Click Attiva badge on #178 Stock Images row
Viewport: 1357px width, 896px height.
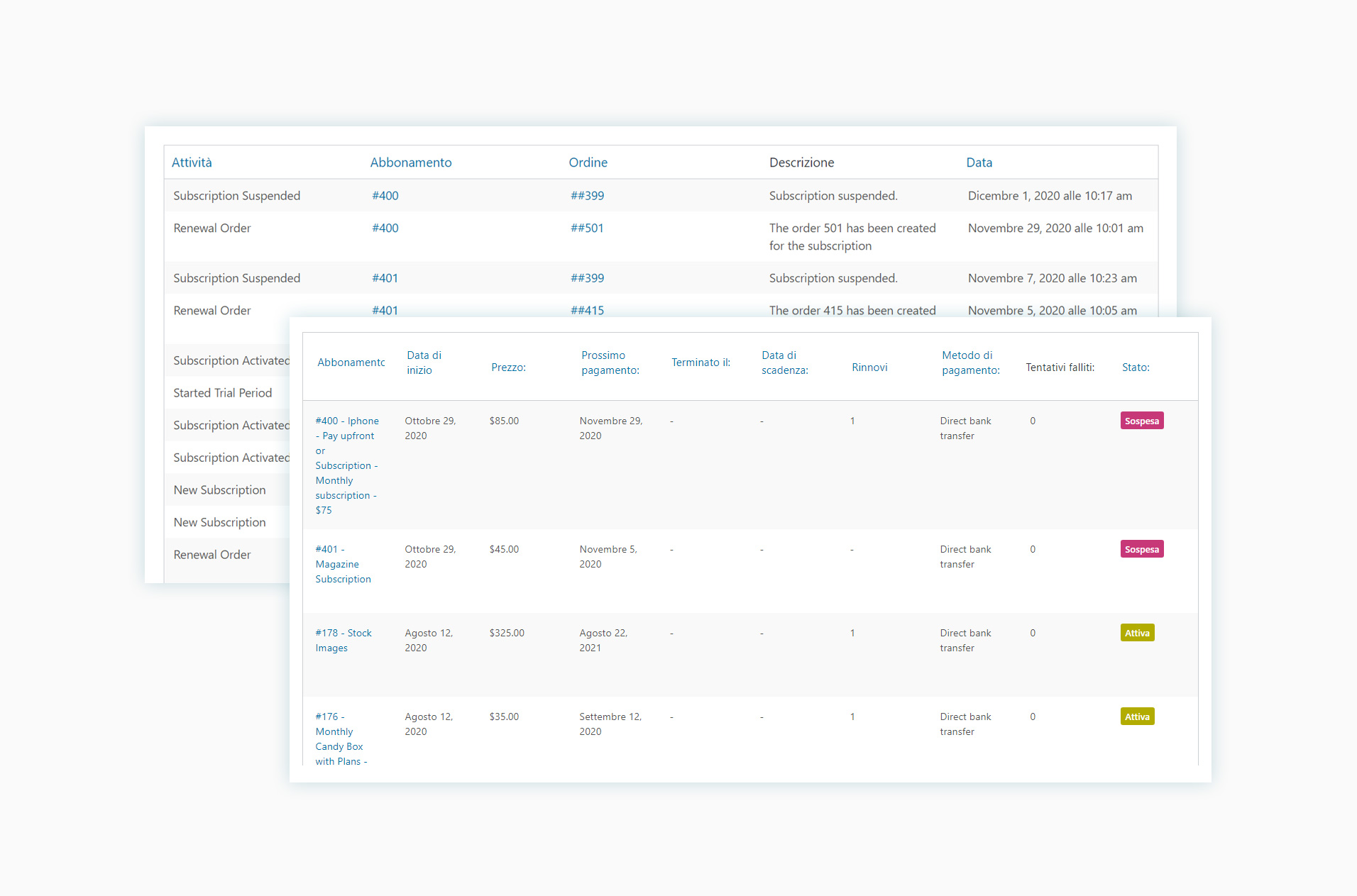click(x=1137, y=633)
